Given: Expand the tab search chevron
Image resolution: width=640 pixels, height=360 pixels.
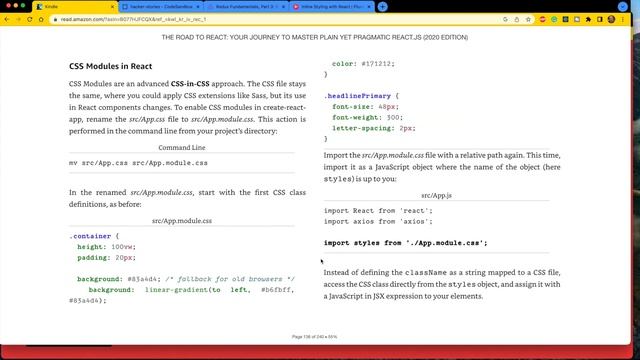Looking at the screenshot, I should click(x=622, y=7).
